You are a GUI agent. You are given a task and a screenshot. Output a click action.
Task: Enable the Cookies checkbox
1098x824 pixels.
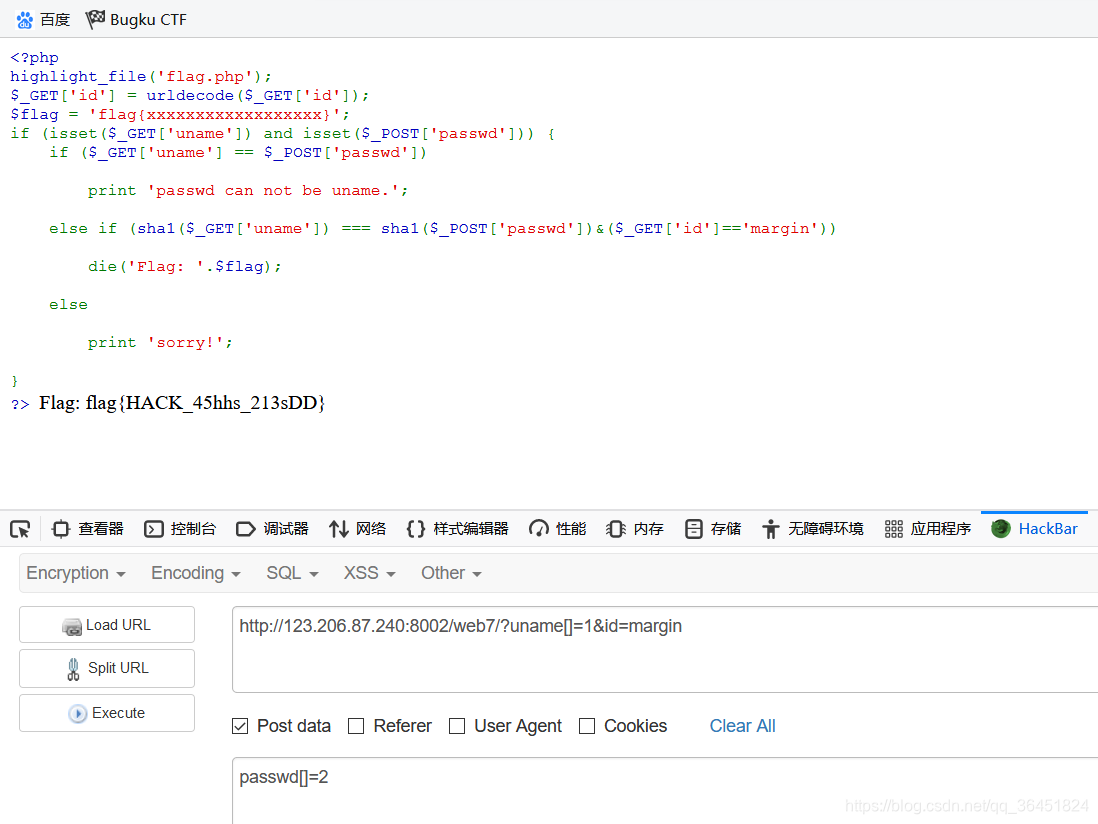pyautogui.click(x=587, y=726)
